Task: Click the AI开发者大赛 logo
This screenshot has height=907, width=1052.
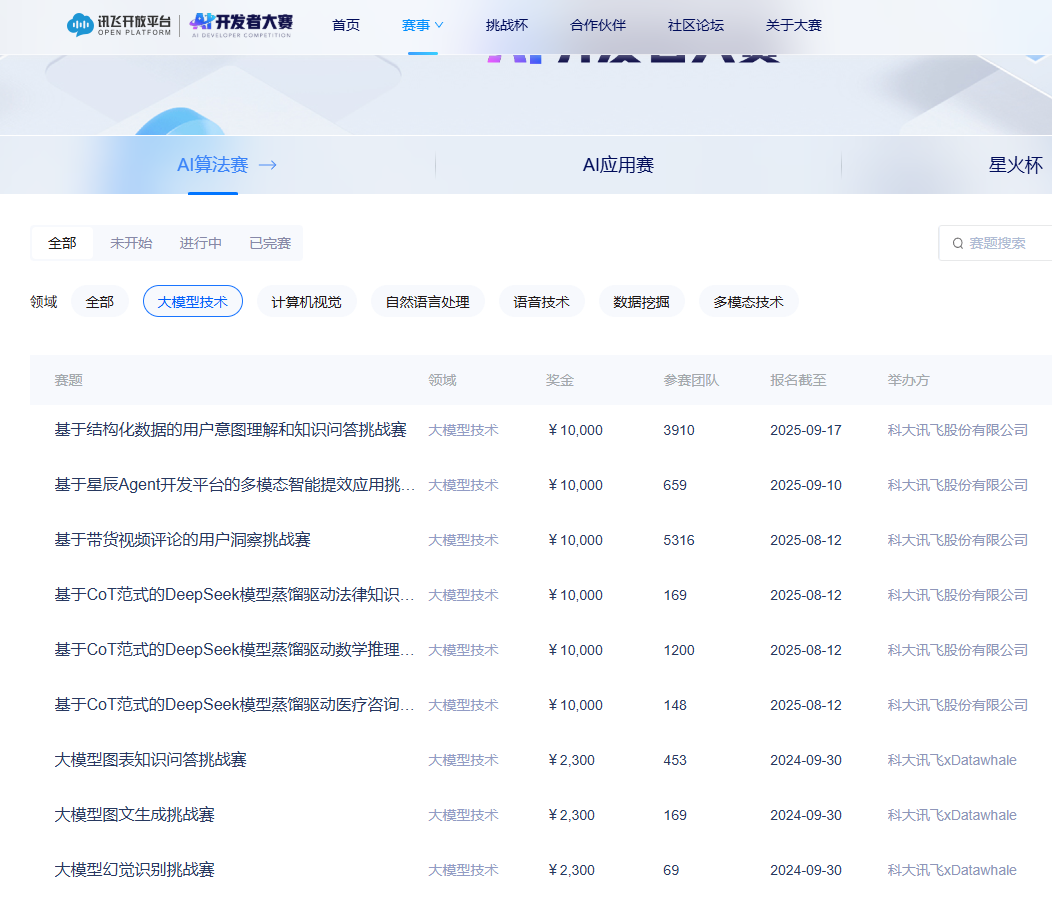Action: point(241,25)
